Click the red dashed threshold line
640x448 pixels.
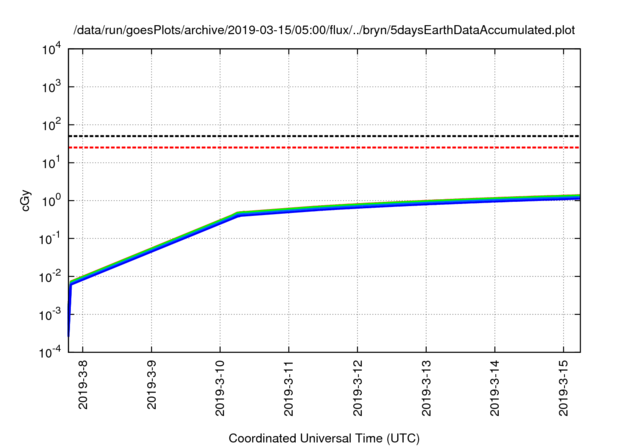coord(324,148)
